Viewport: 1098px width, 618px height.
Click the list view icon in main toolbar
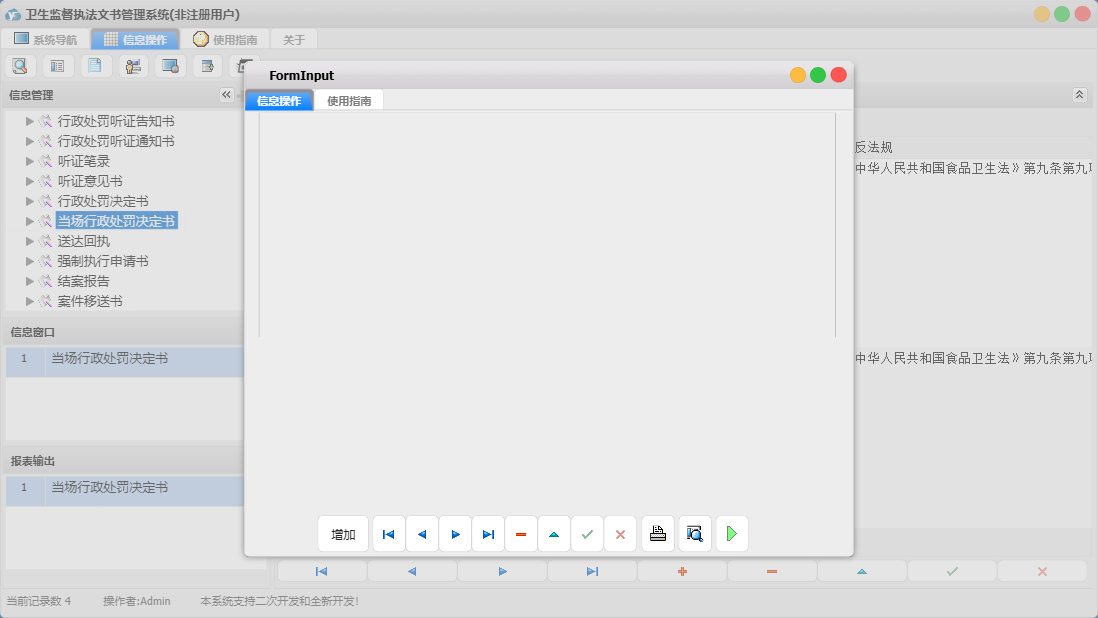tap(58, 66)
